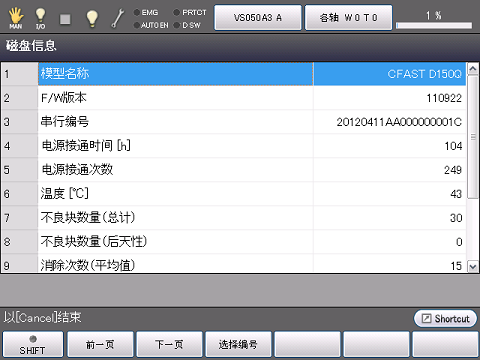This screenshot has height=360, width=480.
Task: Open the Shortcut button
Action: 445,318
